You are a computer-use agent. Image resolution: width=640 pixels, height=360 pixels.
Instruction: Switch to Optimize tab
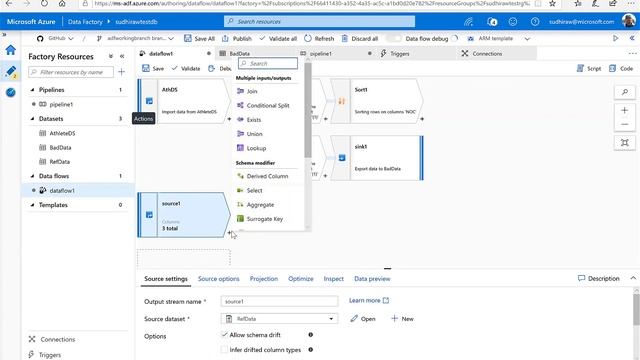pyautogui.click(x=301, y=279)
